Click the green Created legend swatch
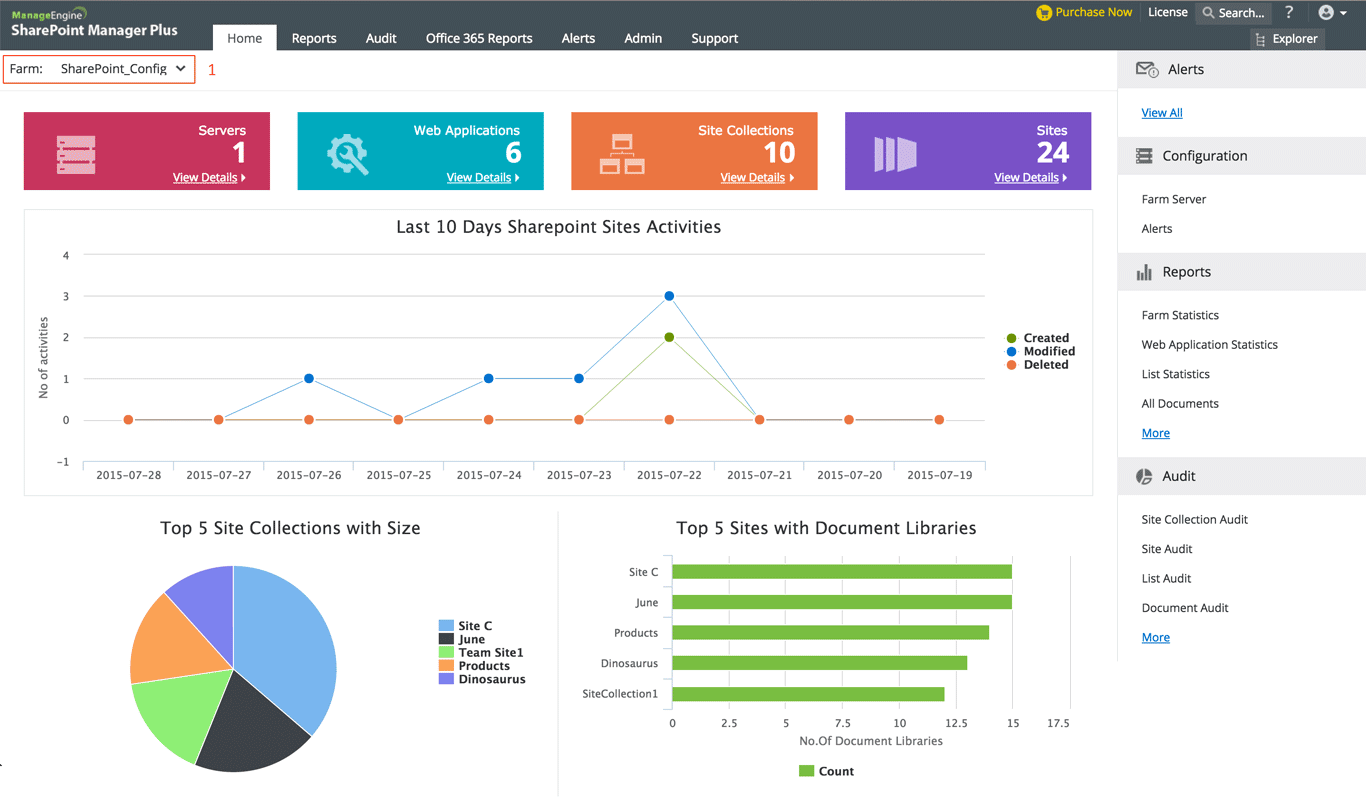 click(x=1010, y=338)
